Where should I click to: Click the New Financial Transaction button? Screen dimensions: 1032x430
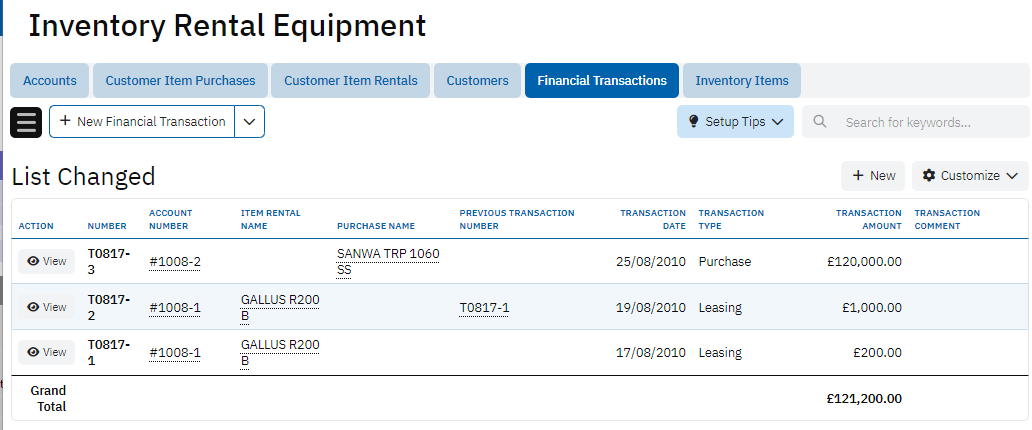[142, 122]
